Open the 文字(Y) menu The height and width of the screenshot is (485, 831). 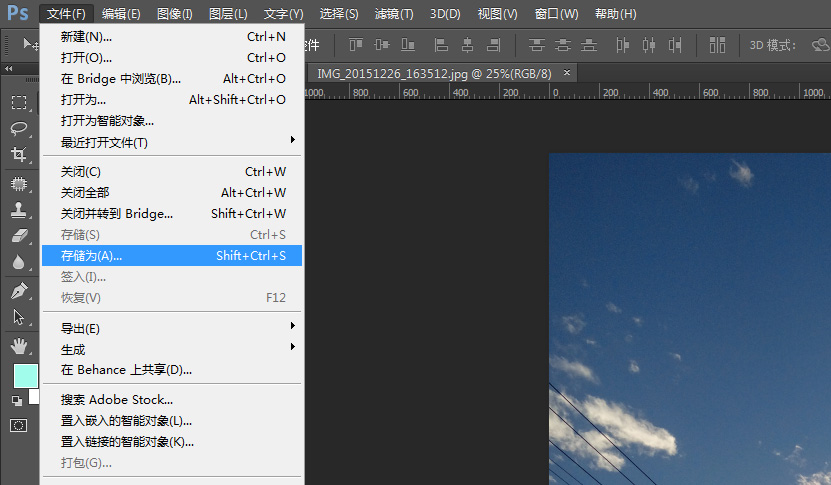pos(284,14)
